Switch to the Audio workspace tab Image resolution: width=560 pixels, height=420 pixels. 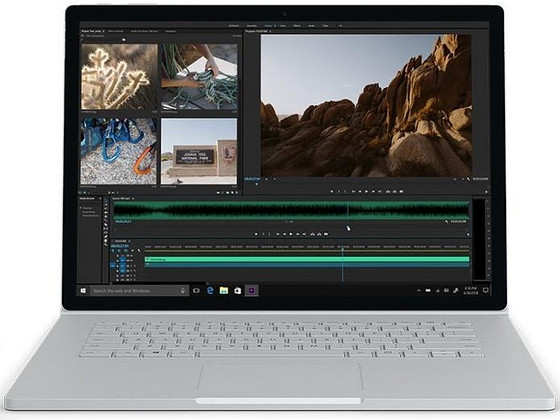point(311,26)
